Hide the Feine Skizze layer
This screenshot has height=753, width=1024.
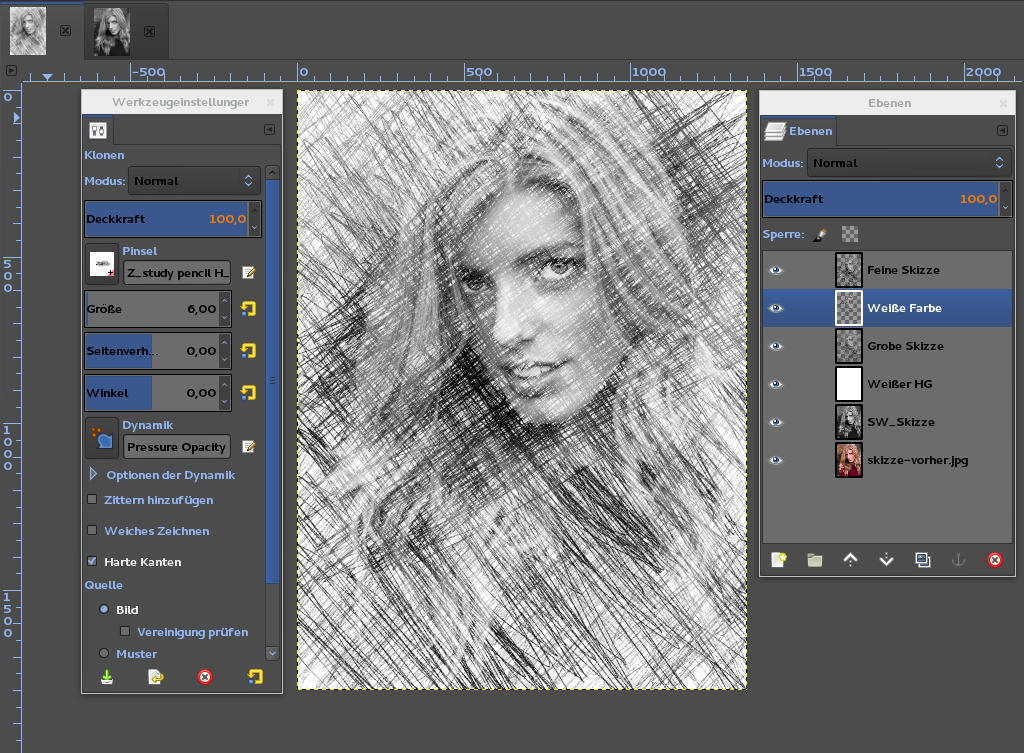click(x=776, y=270)
